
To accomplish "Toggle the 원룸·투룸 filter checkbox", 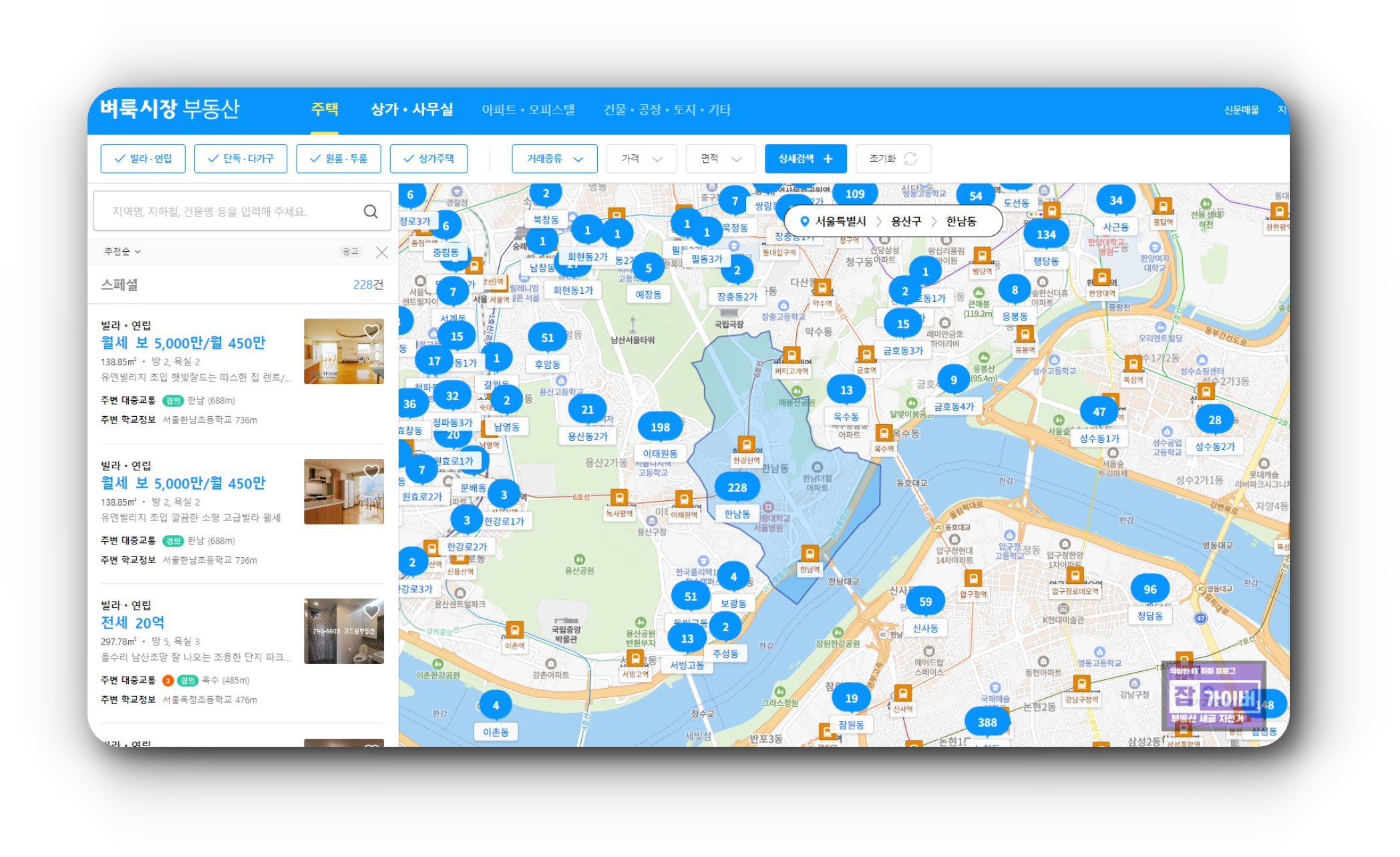I will 339,159.
